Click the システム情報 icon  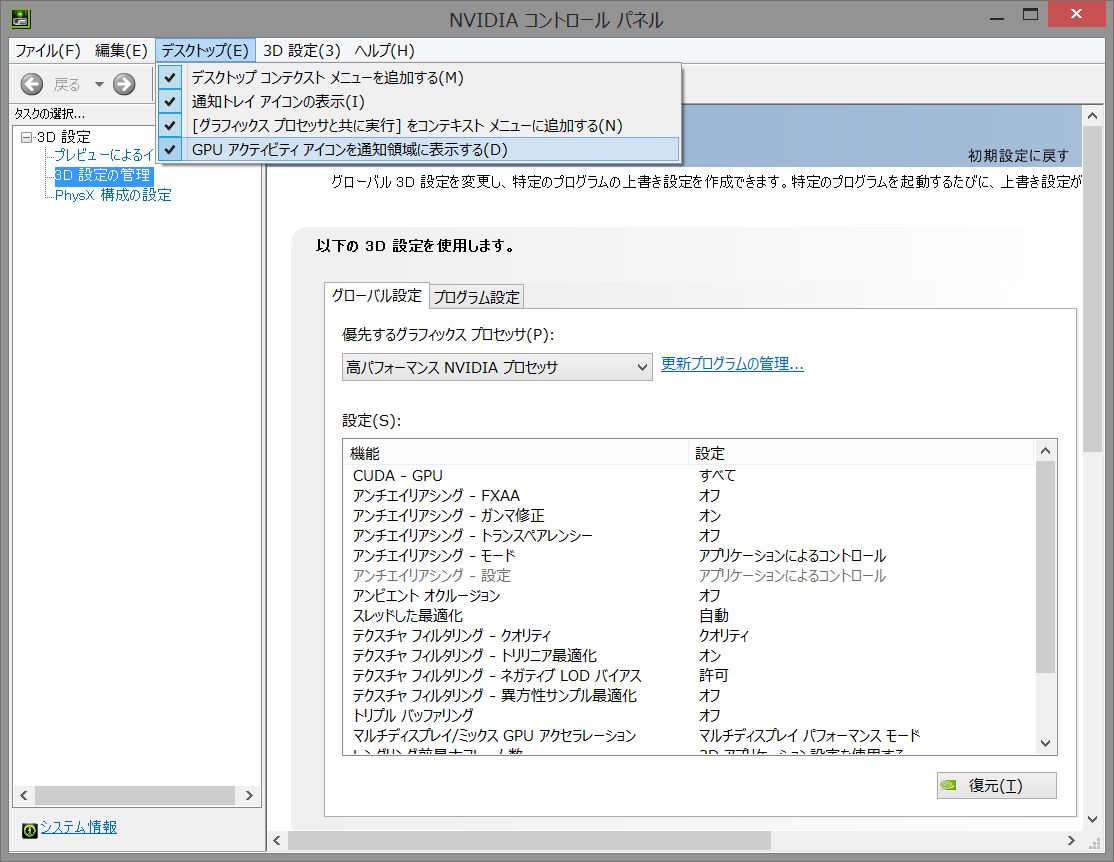[x=29, y=829]
